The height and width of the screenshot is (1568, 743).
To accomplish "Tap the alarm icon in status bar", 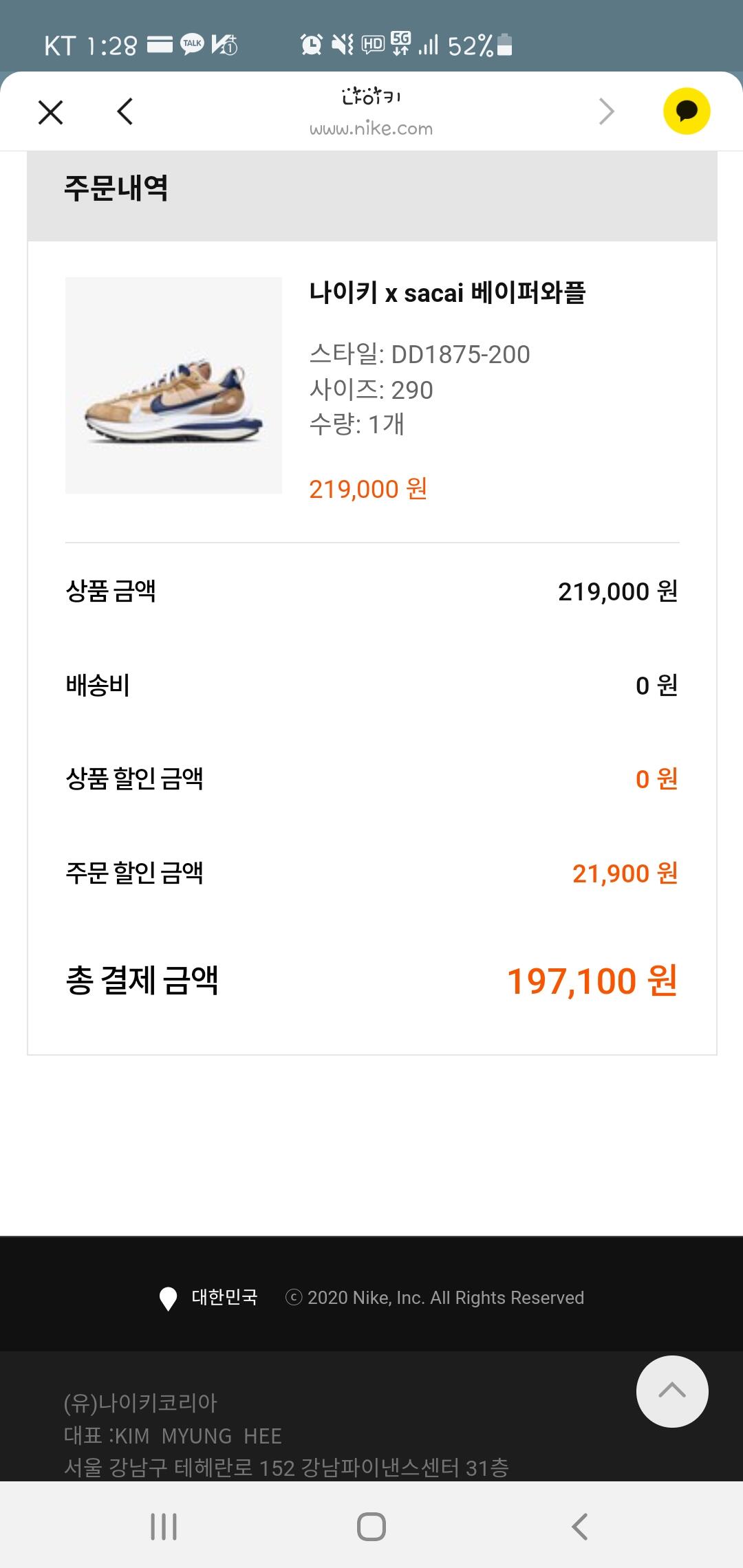I will click(311, 45).
